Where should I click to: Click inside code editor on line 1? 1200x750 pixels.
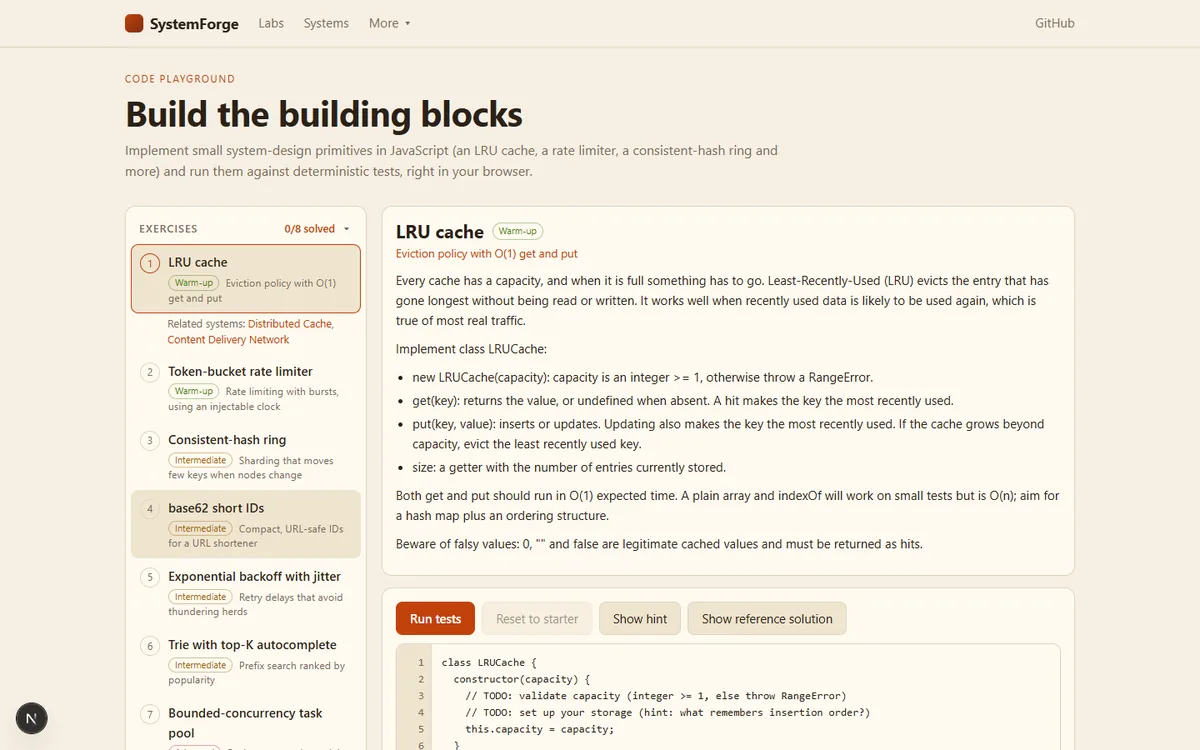point(489,662)
